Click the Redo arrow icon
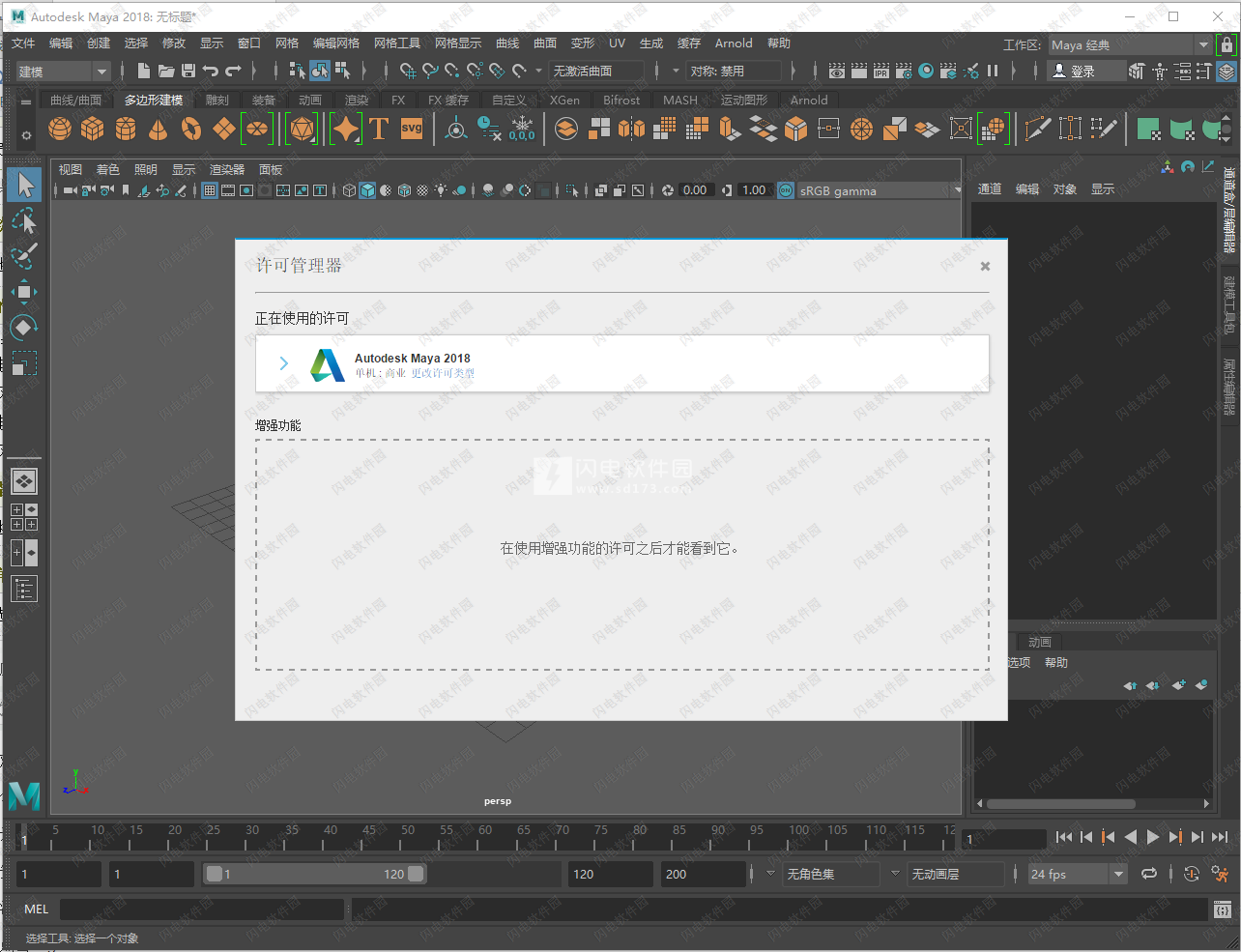The width and height of the screenshot is (1241, 952). (x=233, y=71)
